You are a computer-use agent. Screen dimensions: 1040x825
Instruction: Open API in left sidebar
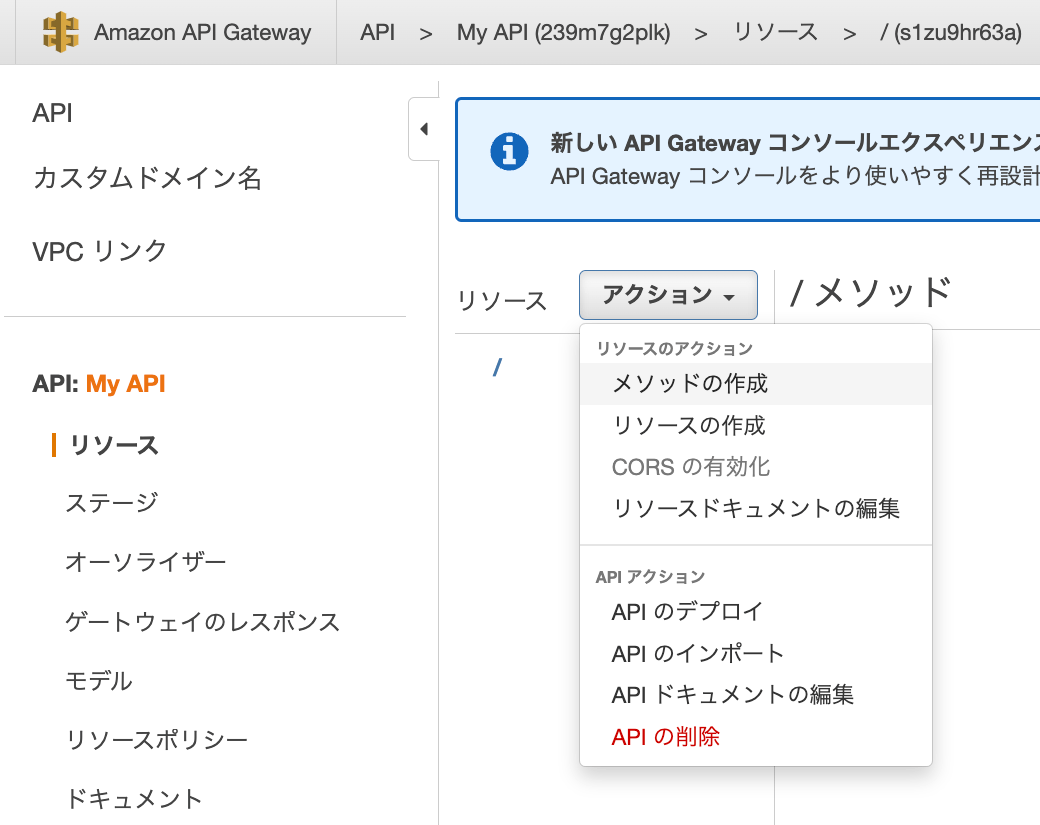(52, 113)
